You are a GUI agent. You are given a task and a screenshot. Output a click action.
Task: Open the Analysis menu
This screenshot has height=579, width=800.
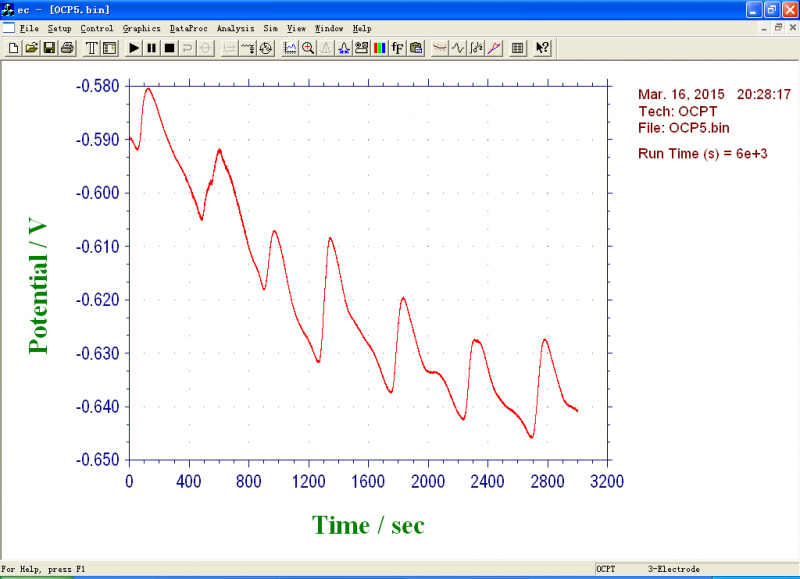[x=235, y=29]
